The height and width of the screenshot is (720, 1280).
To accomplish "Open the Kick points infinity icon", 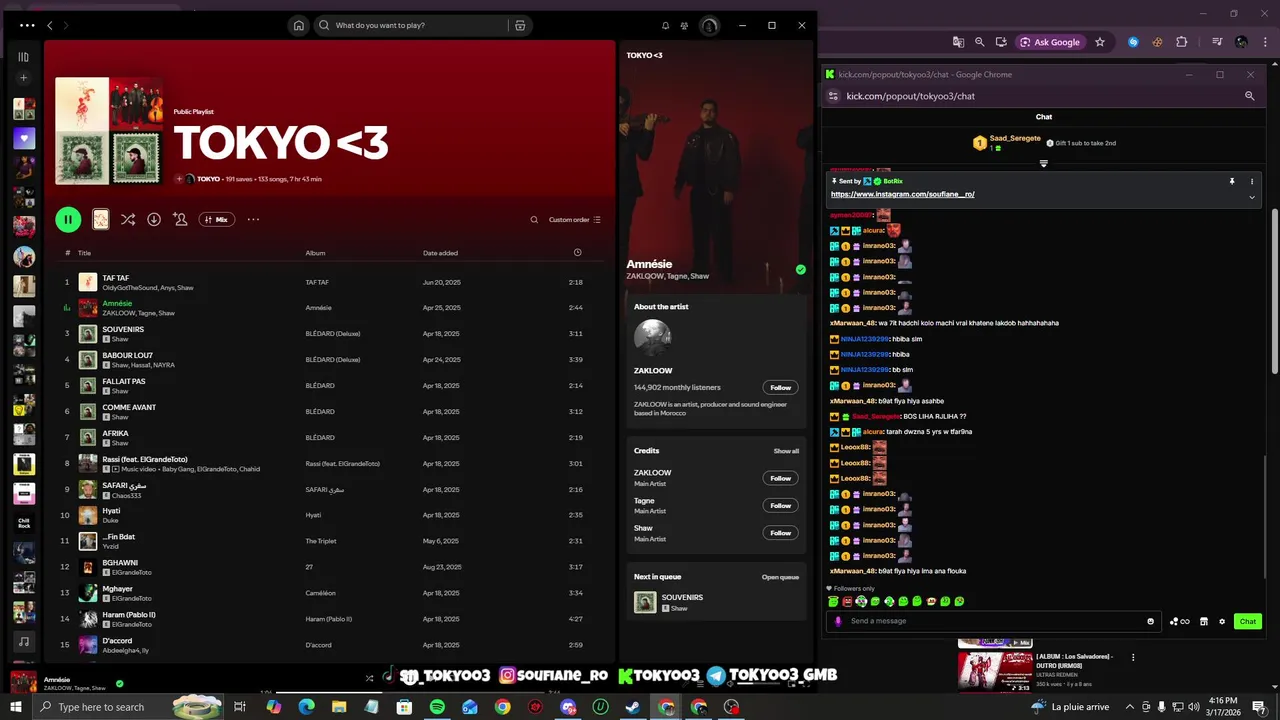I will [x=1180, y=621].
